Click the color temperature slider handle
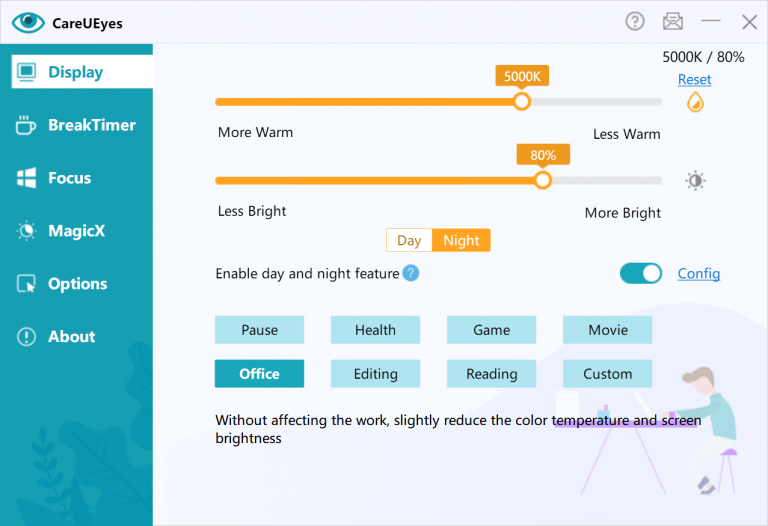The height and width of the screenshot is (526, 768). pos(521,101)
